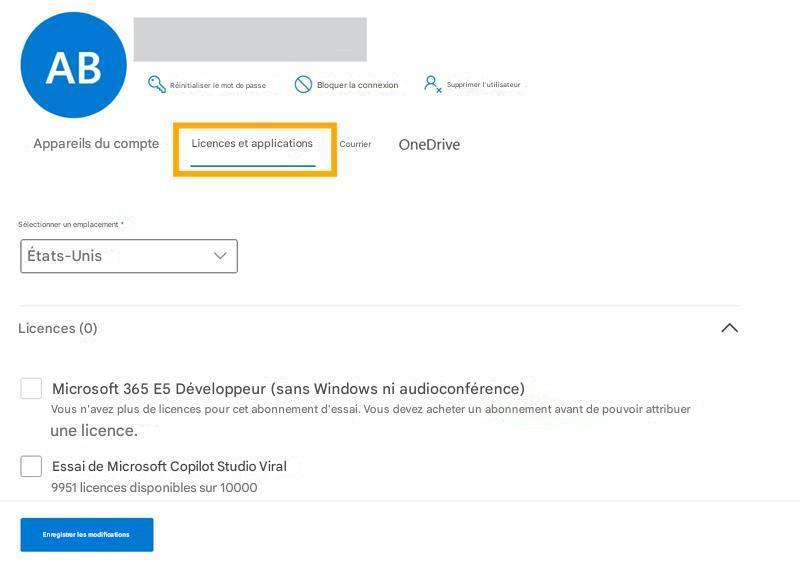
Task: Click 'Microsoft 365 E5 Développeur' license title
Action: (x=288, y=389)
